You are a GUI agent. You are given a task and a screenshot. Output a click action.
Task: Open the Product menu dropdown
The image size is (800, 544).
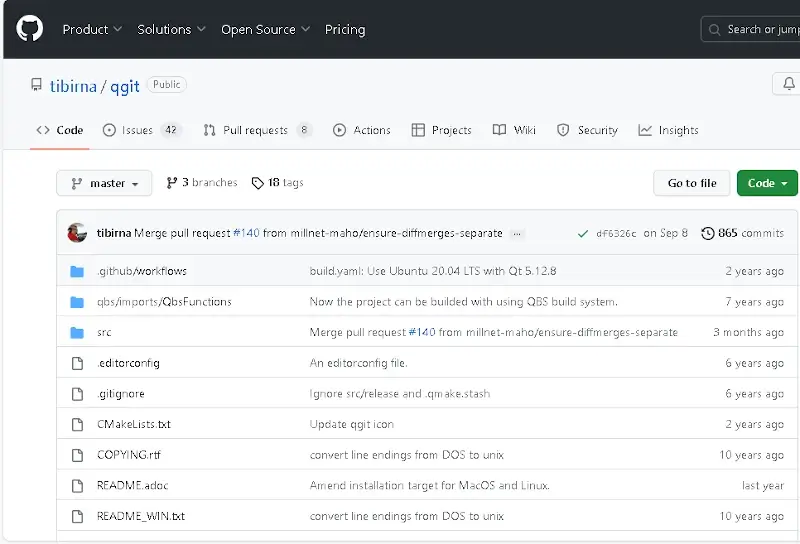[92, 29]
